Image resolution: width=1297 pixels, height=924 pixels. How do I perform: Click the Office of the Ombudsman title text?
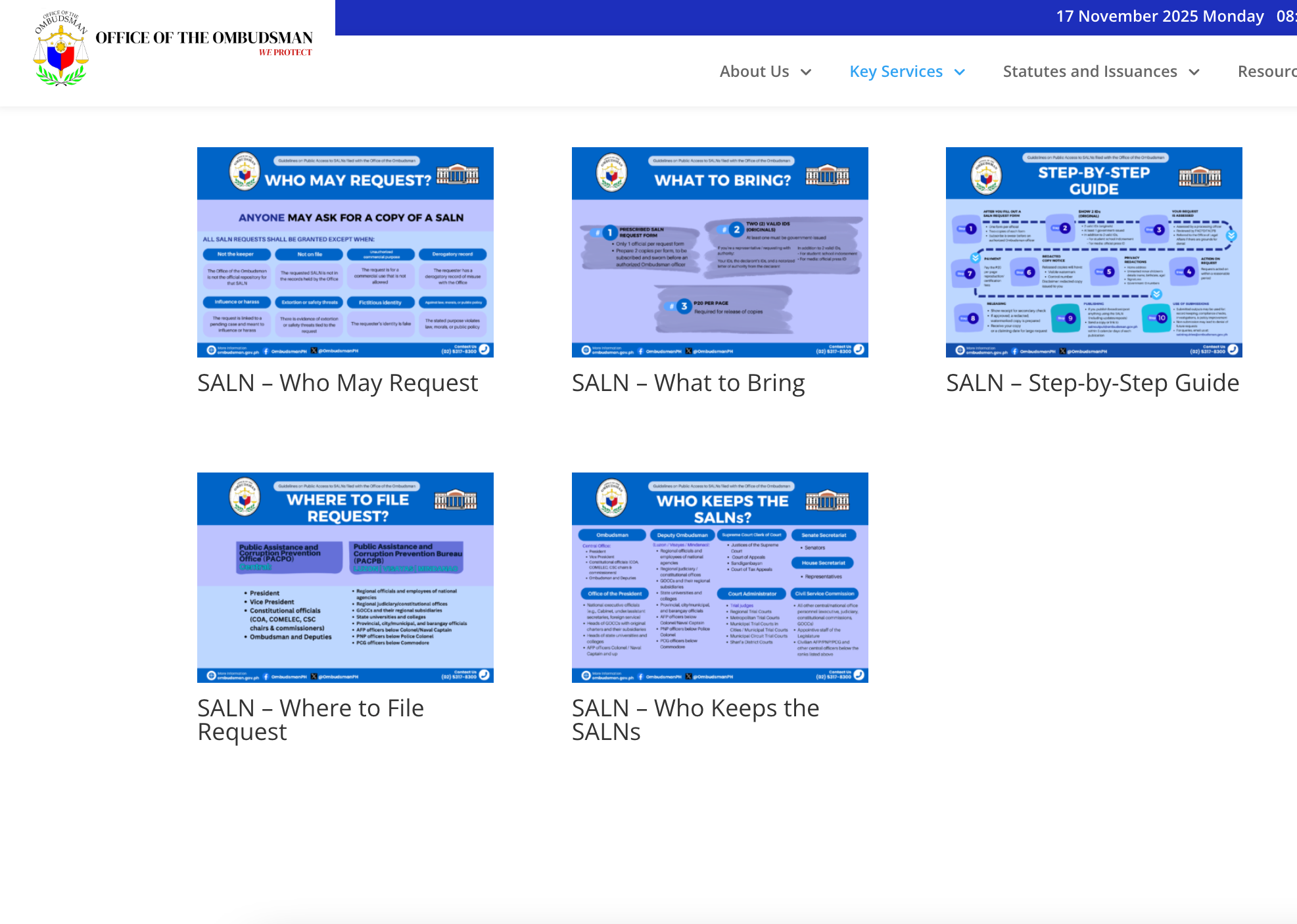point(204,38)
